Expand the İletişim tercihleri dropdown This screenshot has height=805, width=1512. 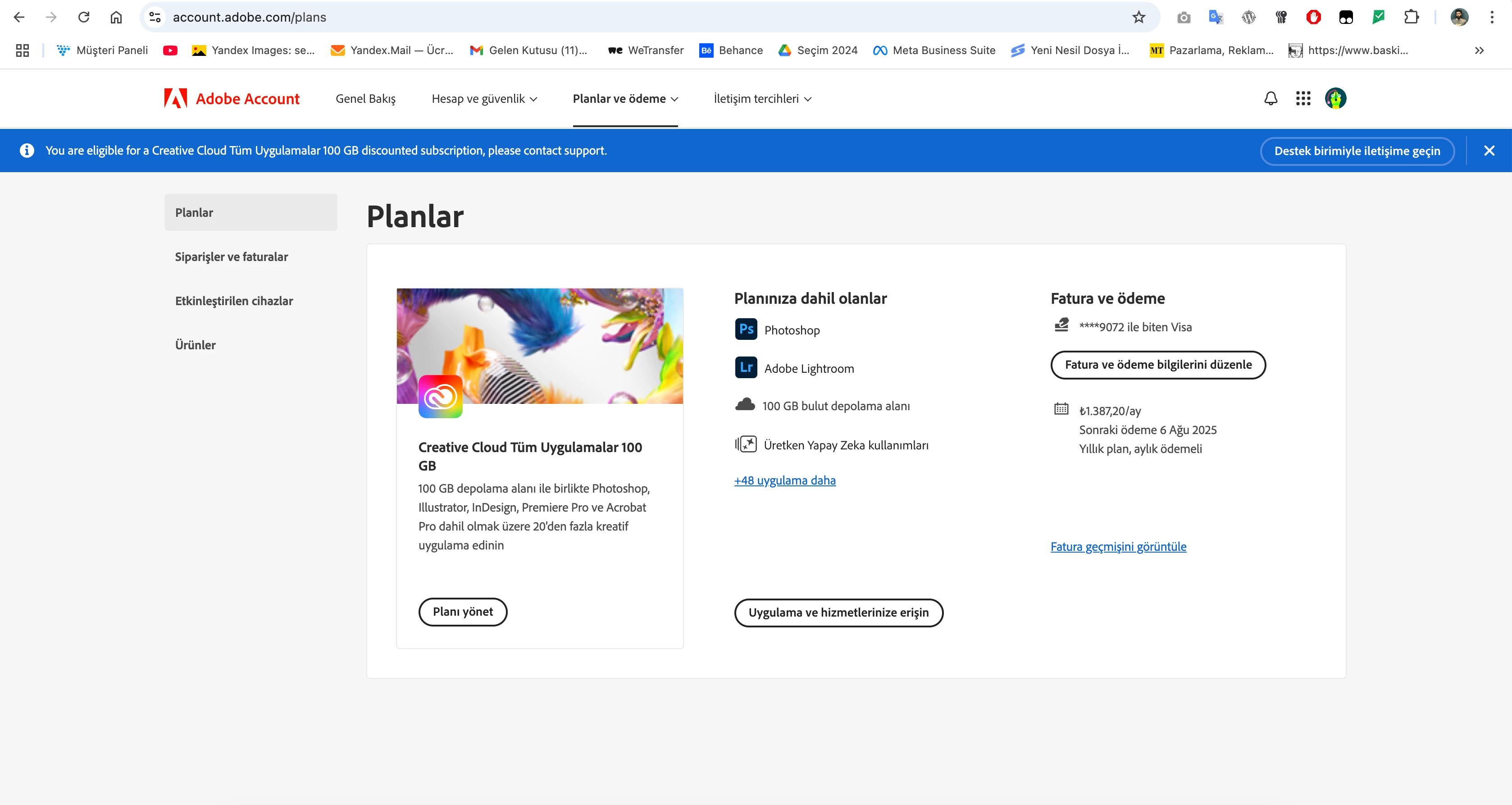point(762,99)
